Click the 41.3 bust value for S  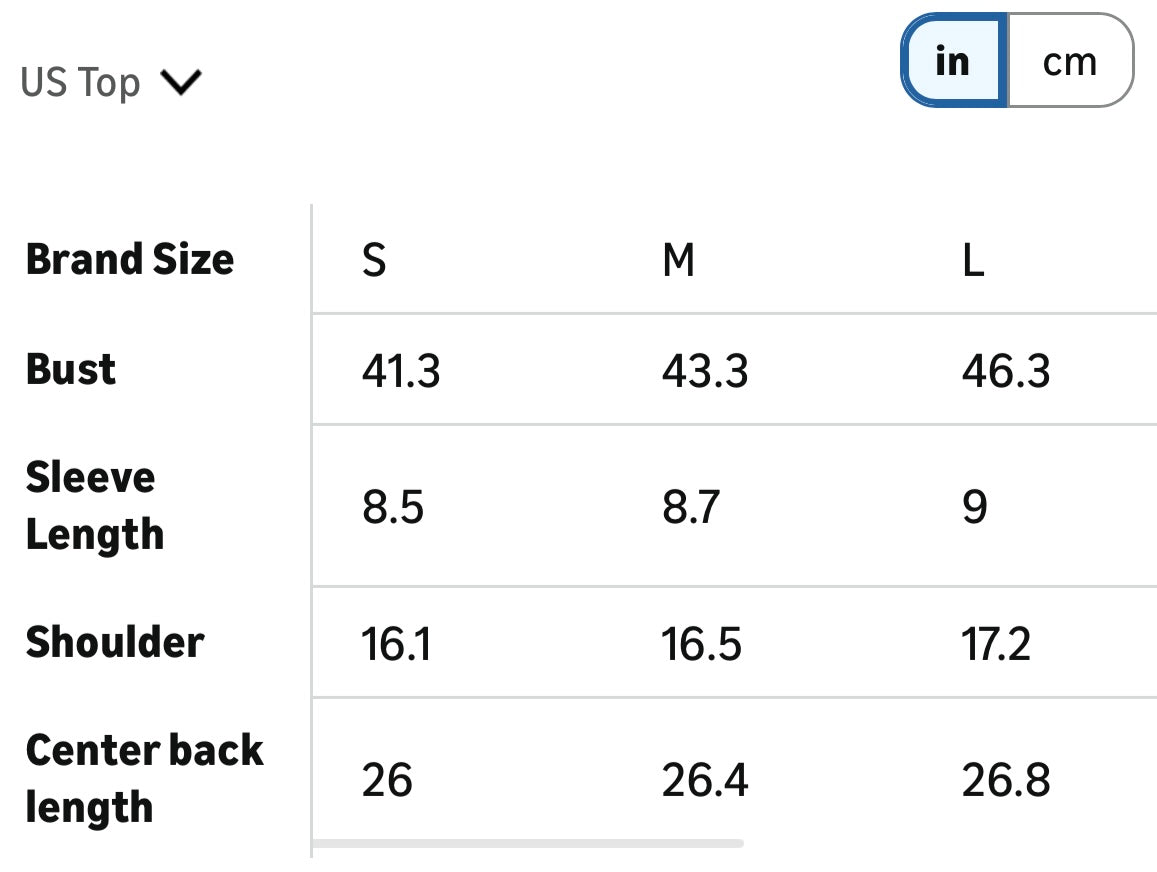coord(401,372)
